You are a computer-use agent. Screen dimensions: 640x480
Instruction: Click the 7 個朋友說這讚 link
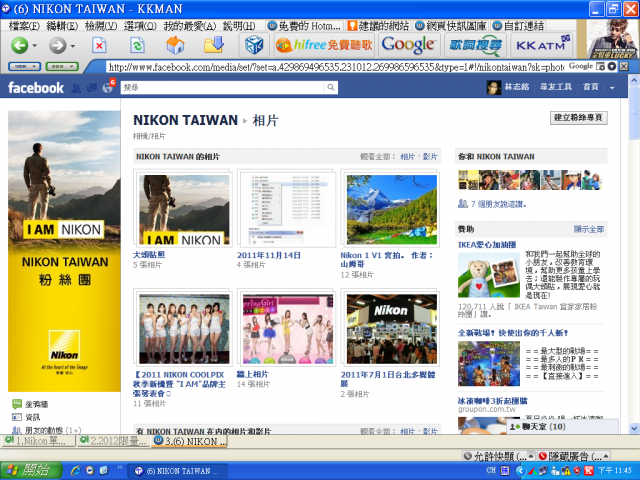tap(498, 204)
